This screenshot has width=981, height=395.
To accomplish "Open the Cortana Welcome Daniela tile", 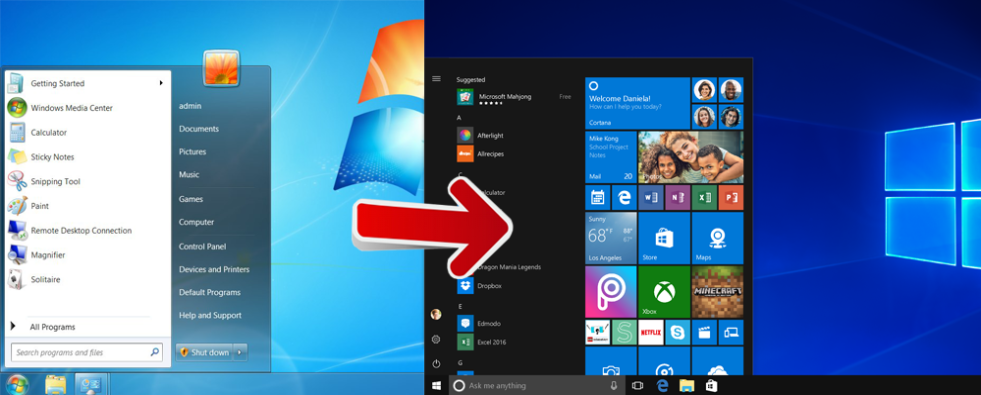I will tap(638, 103).
